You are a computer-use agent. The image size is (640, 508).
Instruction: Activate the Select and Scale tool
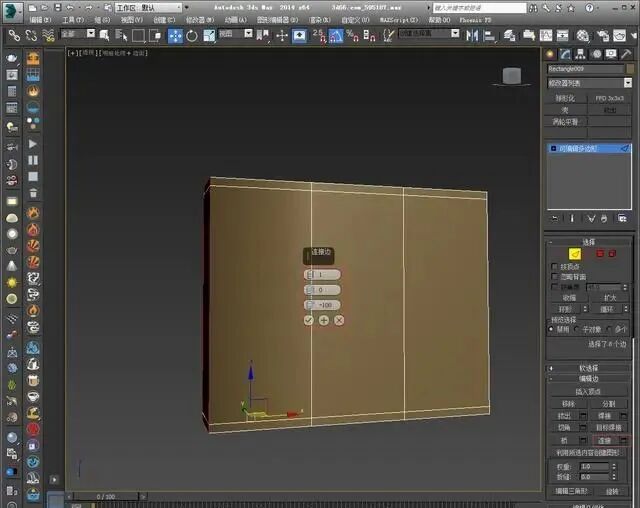point(209,36)
